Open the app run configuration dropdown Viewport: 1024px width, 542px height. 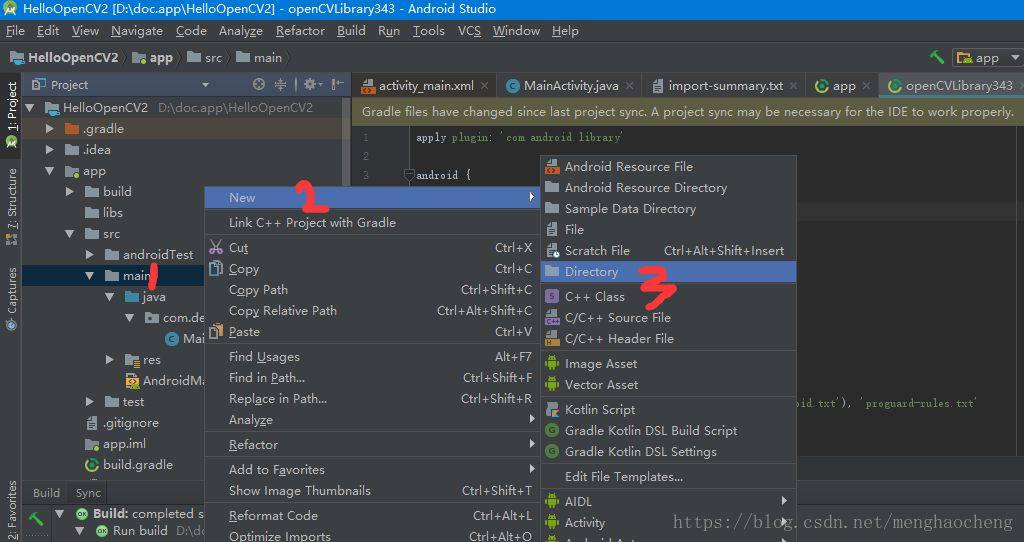[x=987, y=57]
